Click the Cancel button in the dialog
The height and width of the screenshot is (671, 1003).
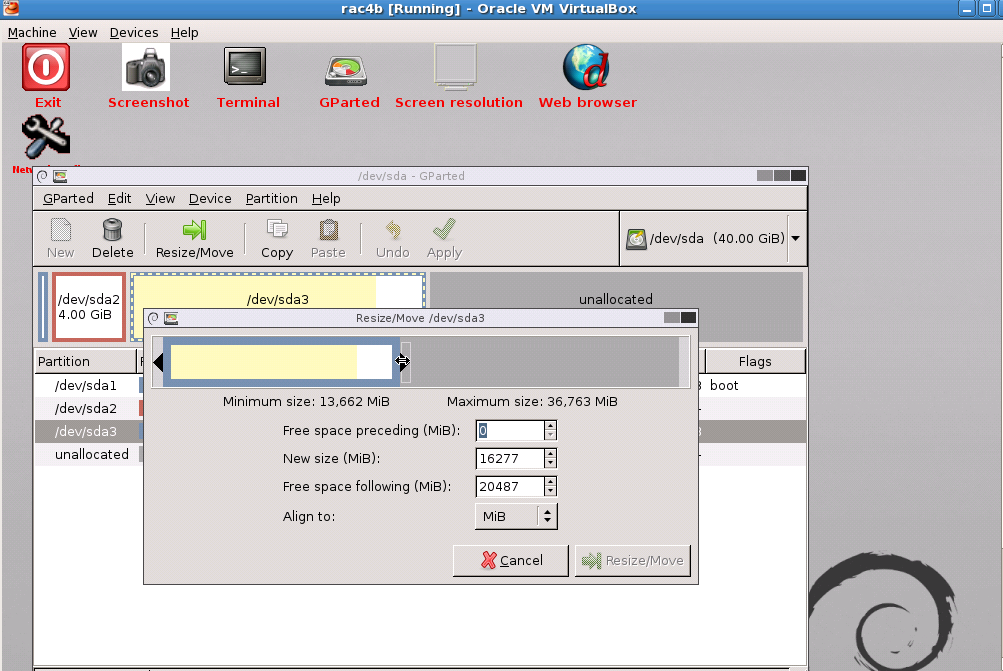tap(510, 560)
